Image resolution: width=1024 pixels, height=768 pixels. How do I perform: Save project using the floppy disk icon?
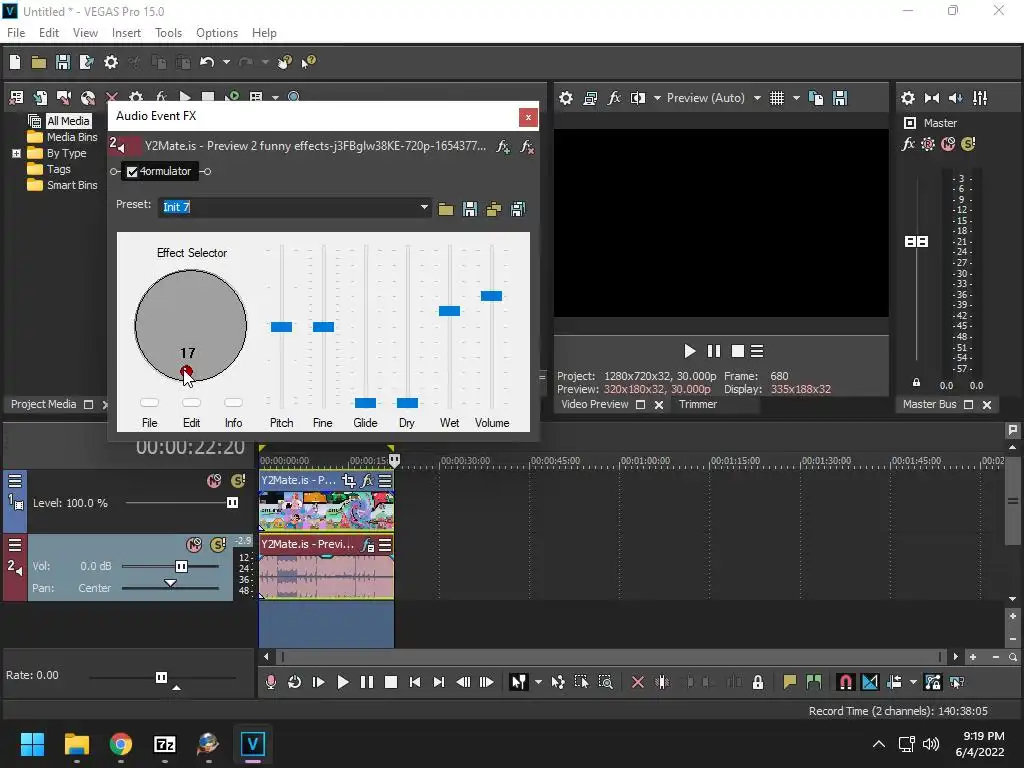pyautogui.click(x=63, y=62)
